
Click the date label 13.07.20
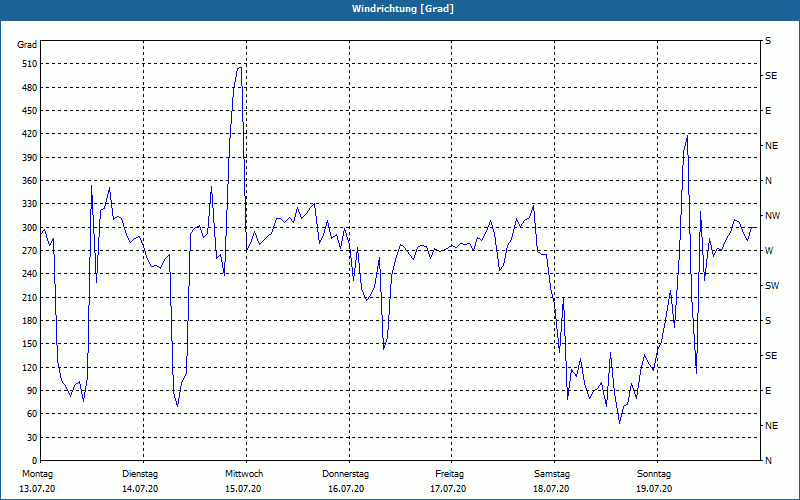point(37,489)
